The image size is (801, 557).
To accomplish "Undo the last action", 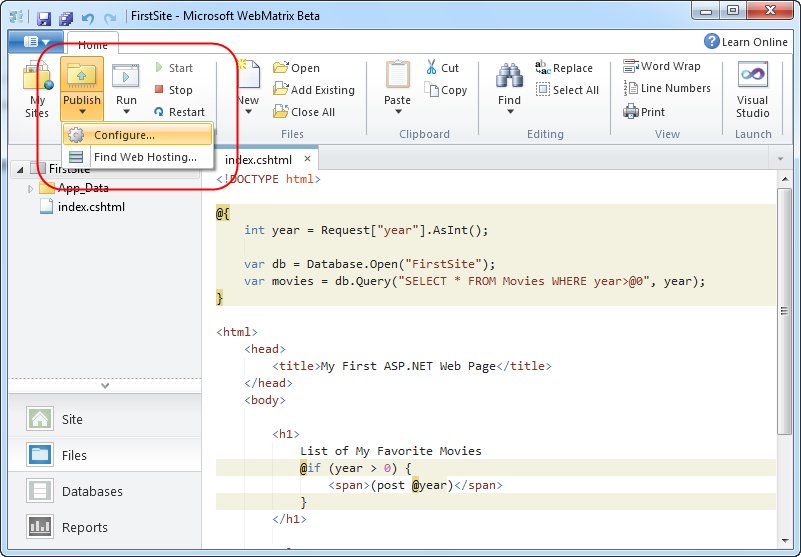I will 88,18.
